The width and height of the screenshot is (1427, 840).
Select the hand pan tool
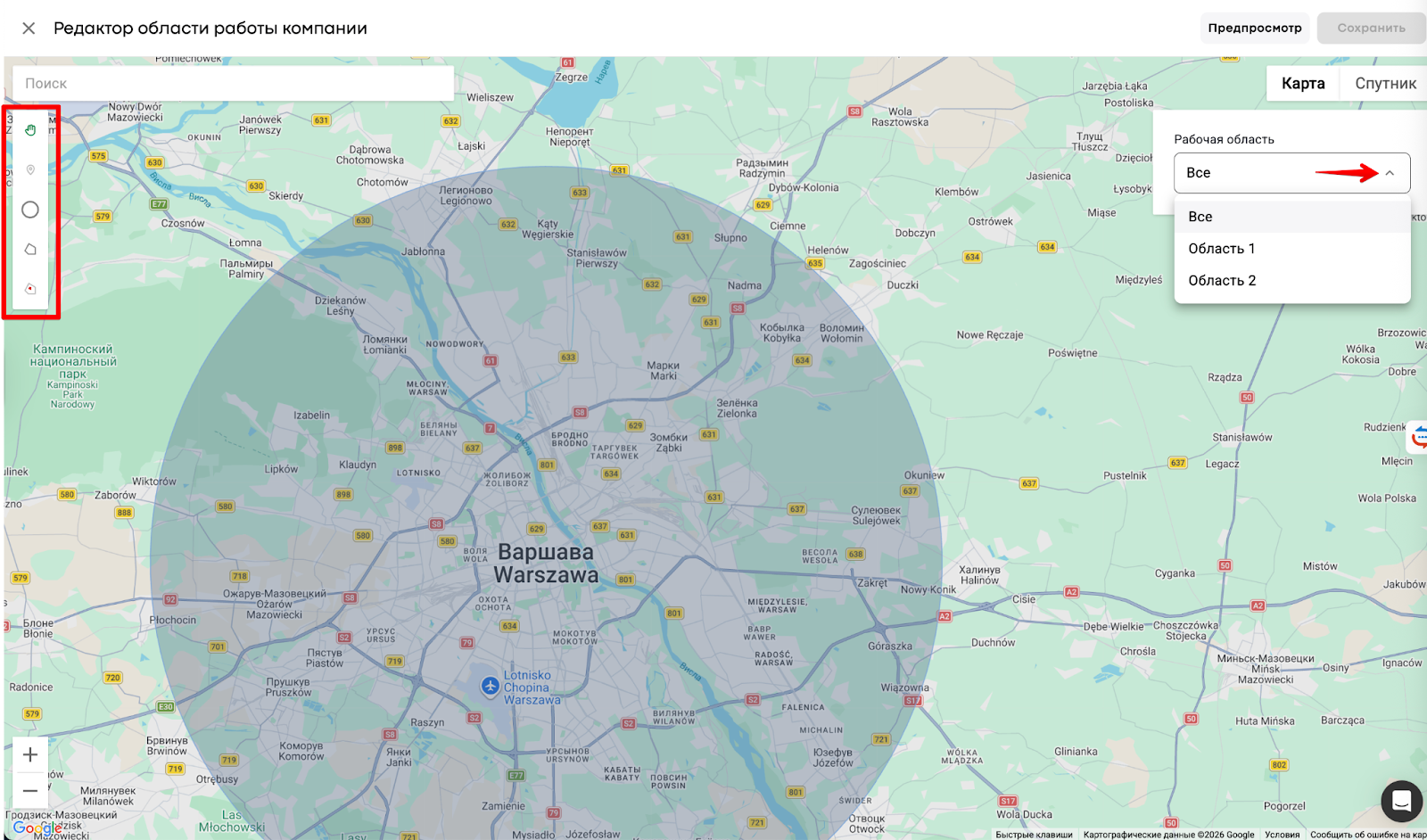30,130
